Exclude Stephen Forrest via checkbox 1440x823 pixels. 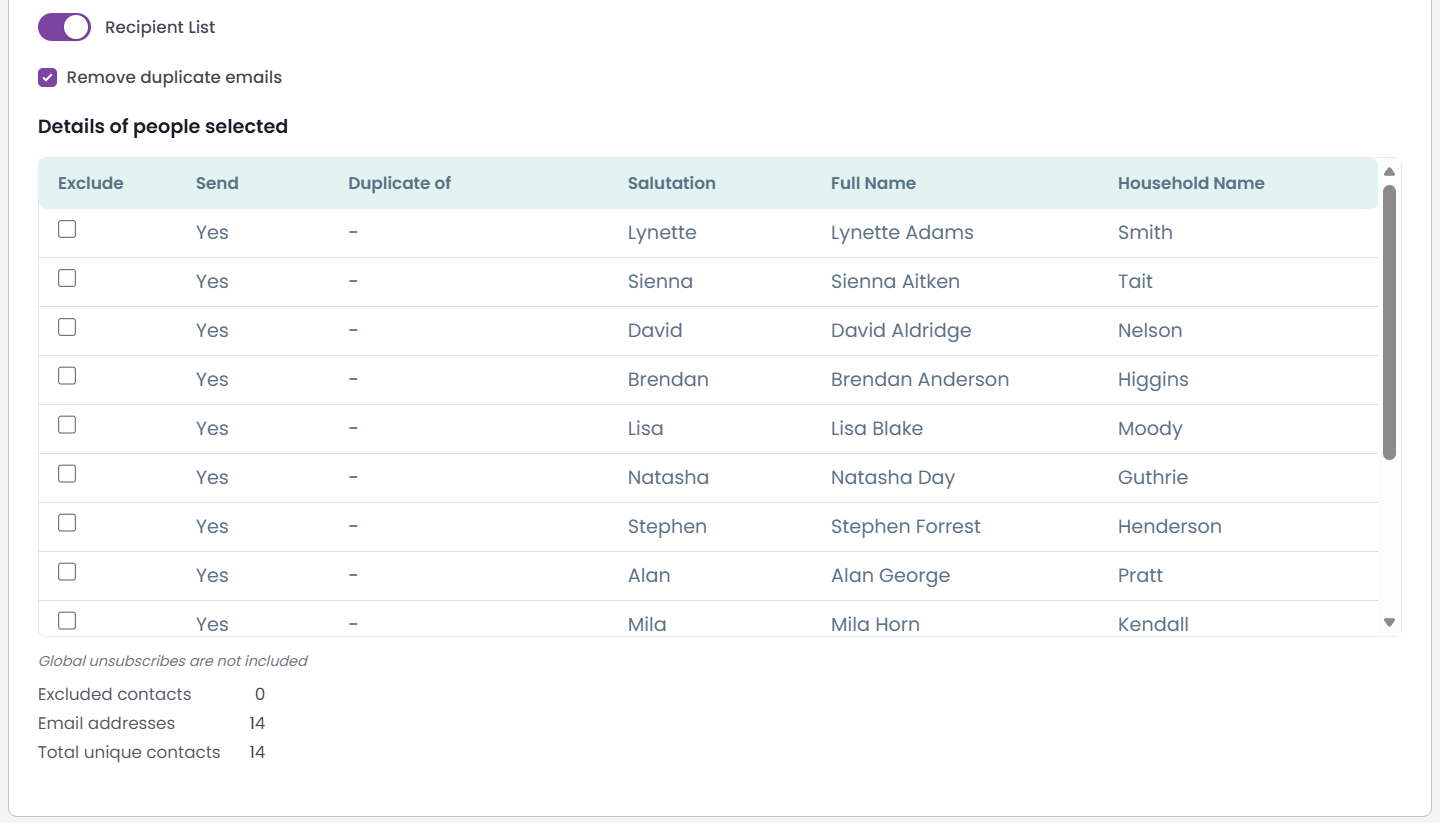(67, 523)
